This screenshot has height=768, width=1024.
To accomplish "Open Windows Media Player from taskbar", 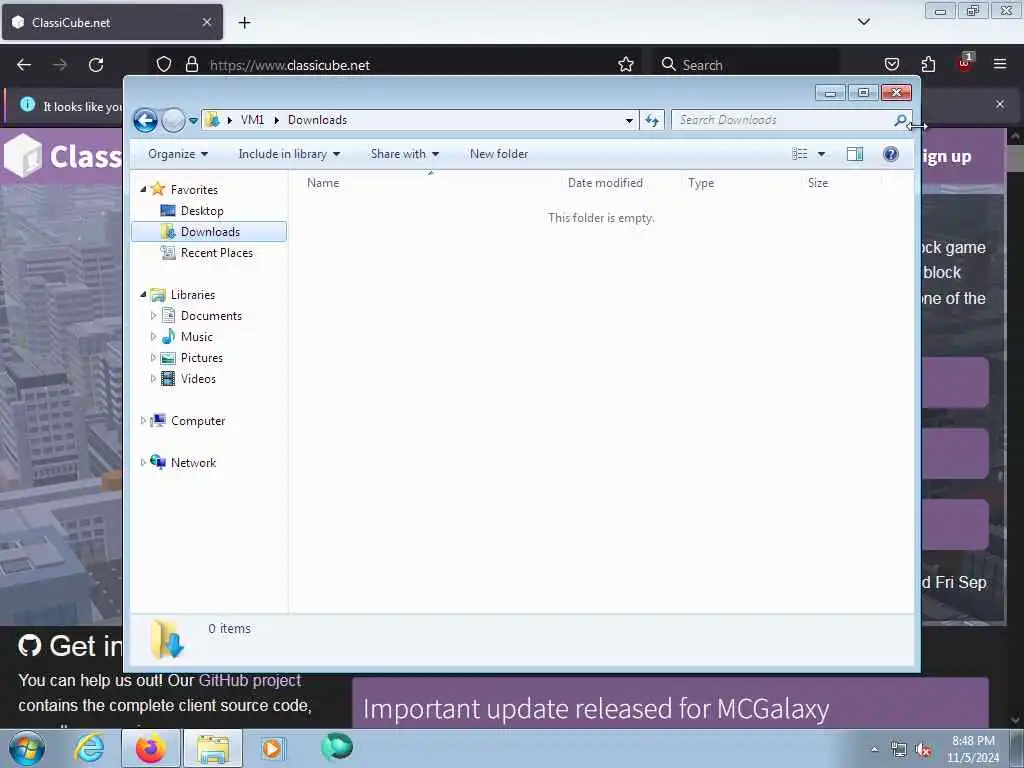I will tap(273, 748).
